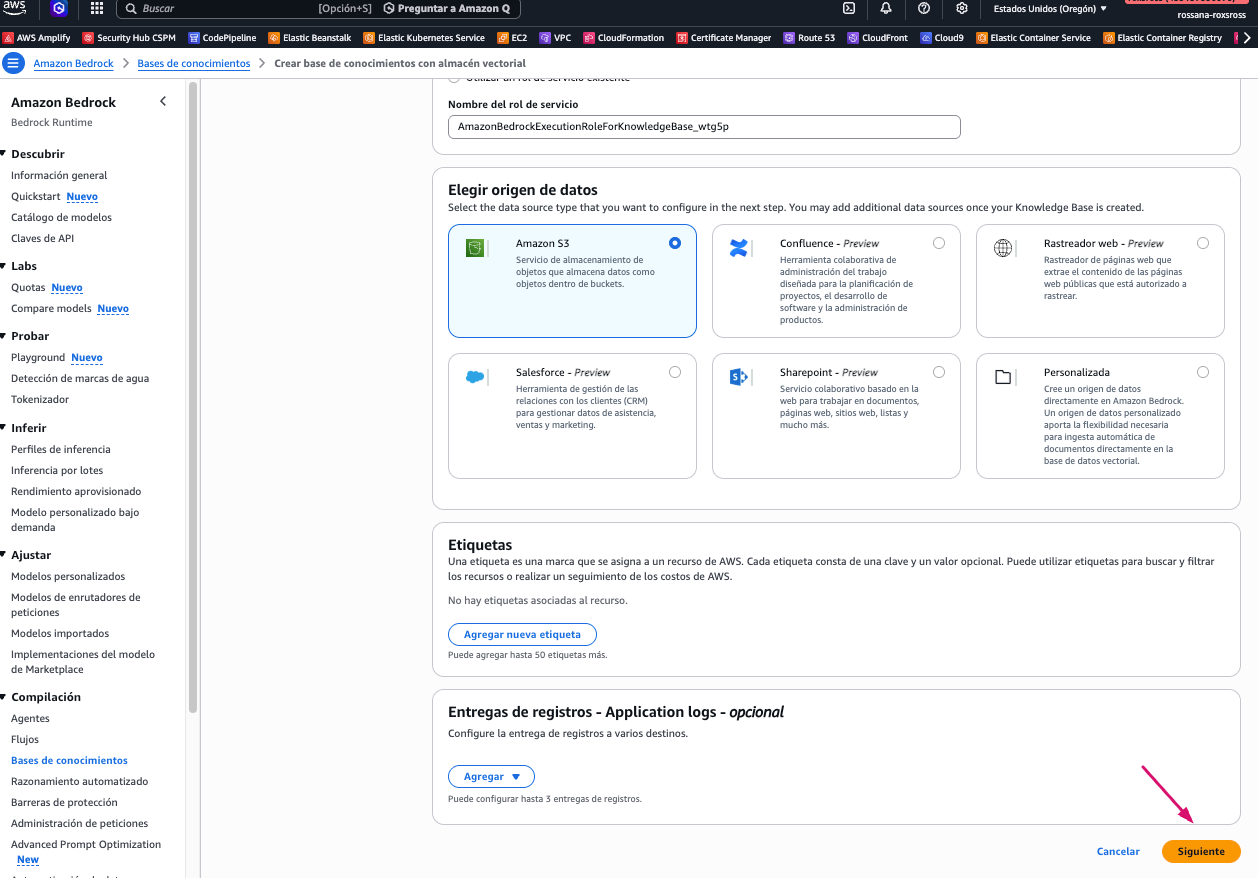Image resolution: width=1258 pixels, height=878 pixels.
Task: Open Barreras de protección in sidebar
Action: (64, 802)
